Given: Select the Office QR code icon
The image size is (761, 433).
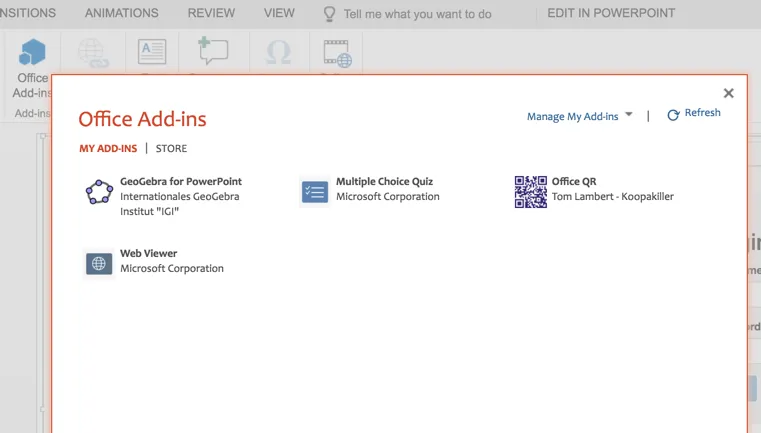Looking at the screenshot, I should pos(530,192).
